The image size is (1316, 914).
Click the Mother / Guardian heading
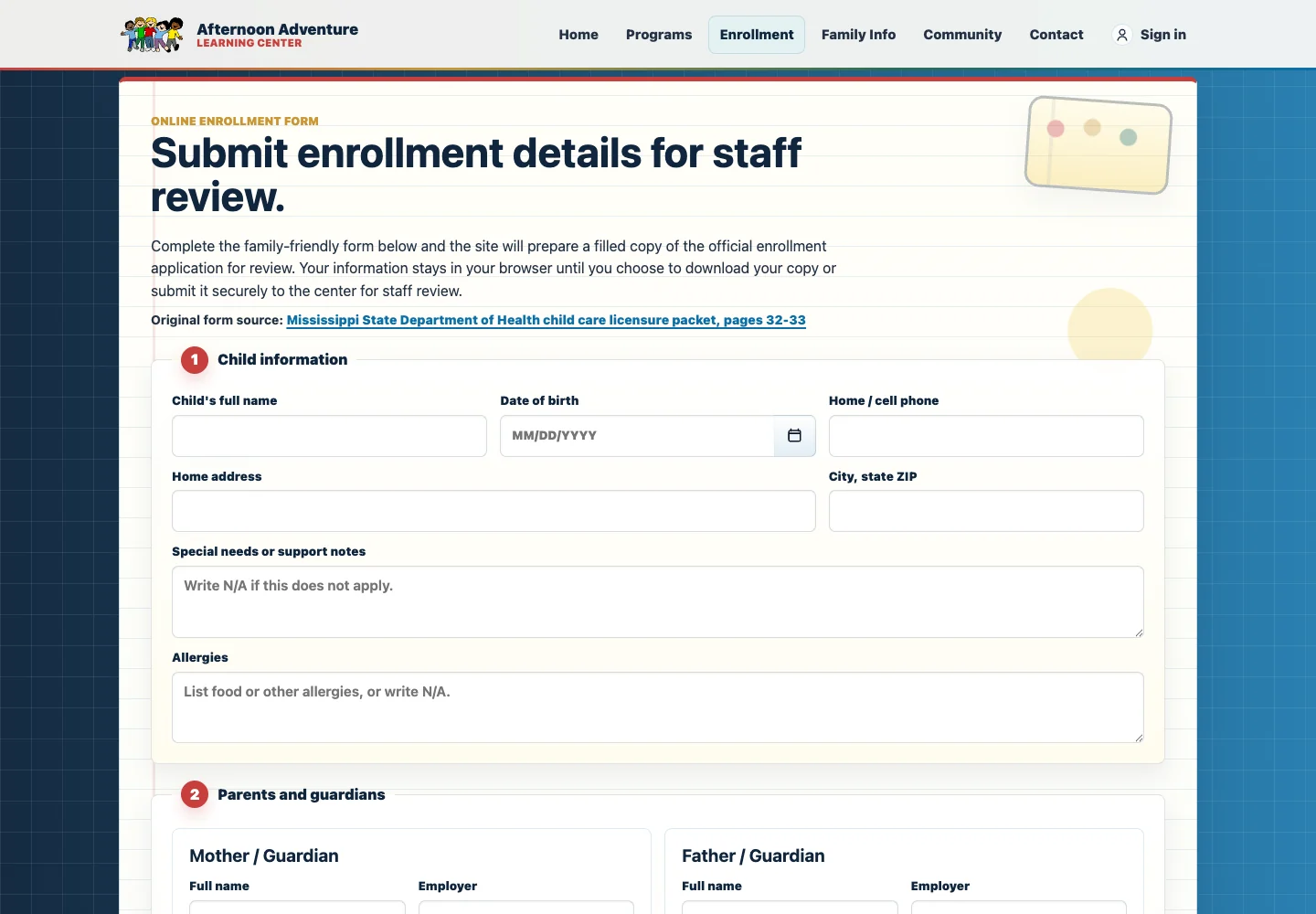264,856
